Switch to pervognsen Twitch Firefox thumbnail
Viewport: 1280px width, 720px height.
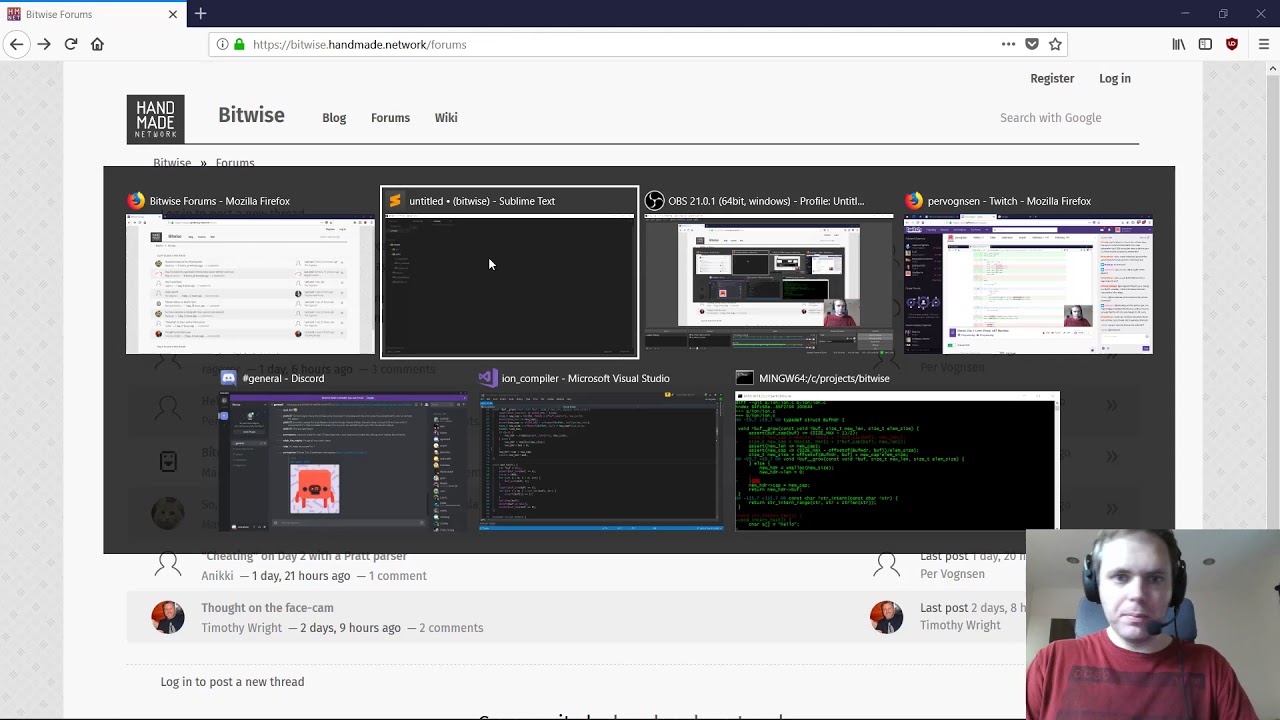(1028, 285)
